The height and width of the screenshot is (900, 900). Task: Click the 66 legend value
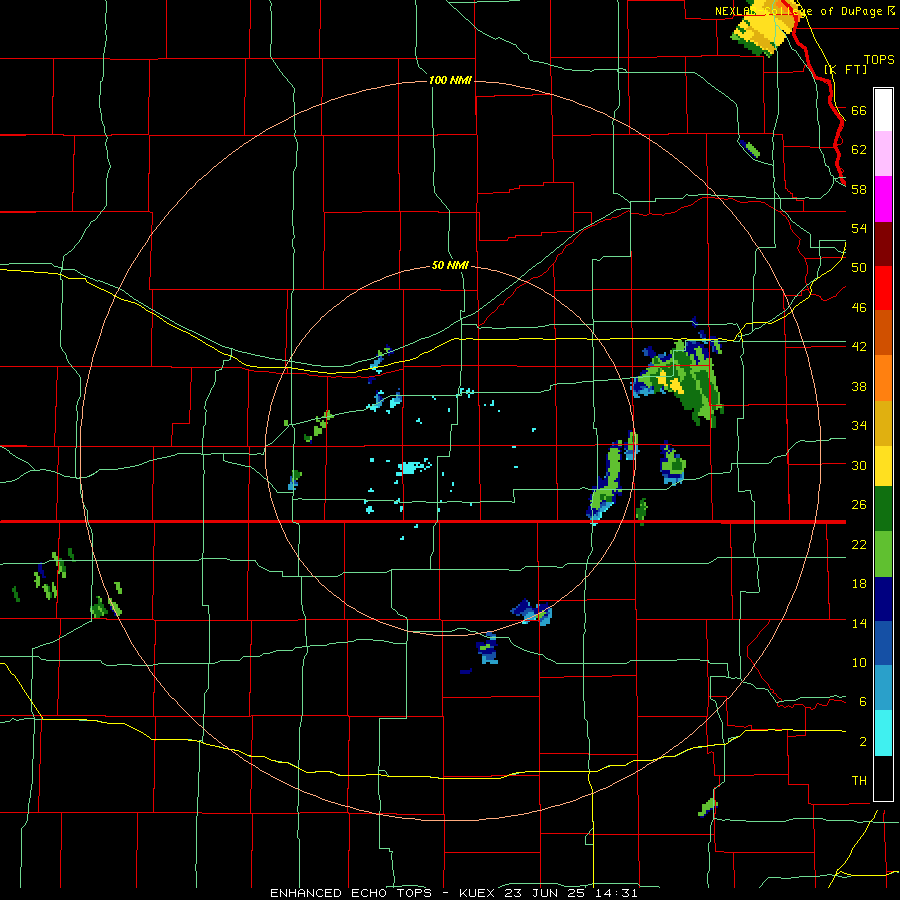[x=859, y=110]
